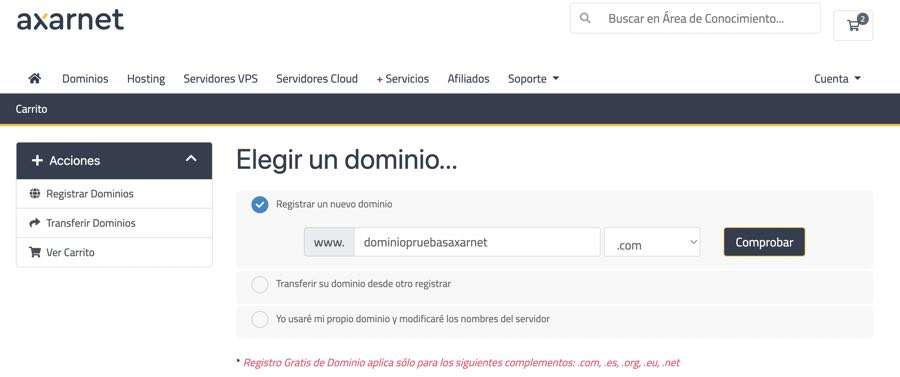Click the search magnifier icon
Viewport: 900px width, 377px height.
585,18
